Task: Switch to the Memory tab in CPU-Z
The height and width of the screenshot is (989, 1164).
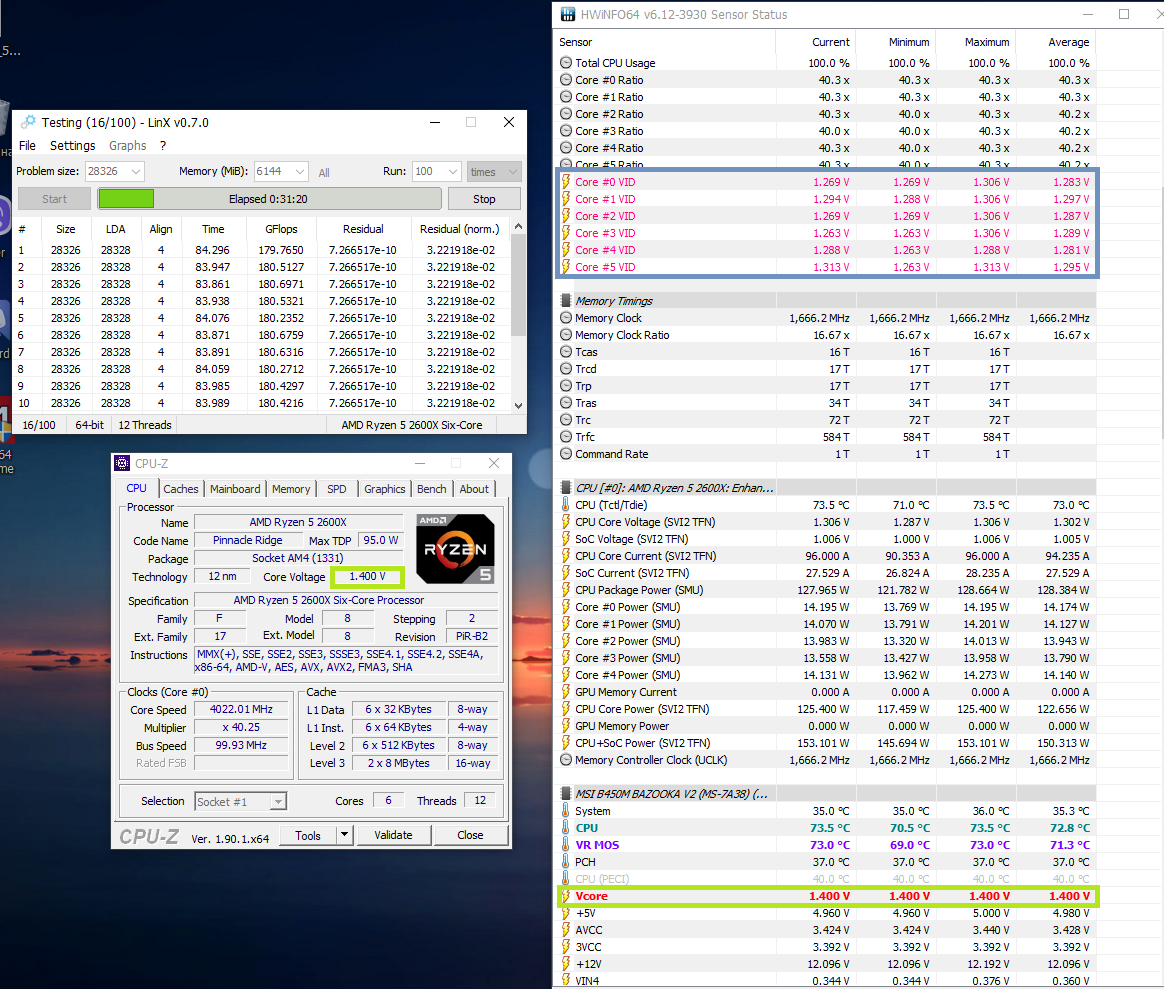Action: tap(291, 489)
